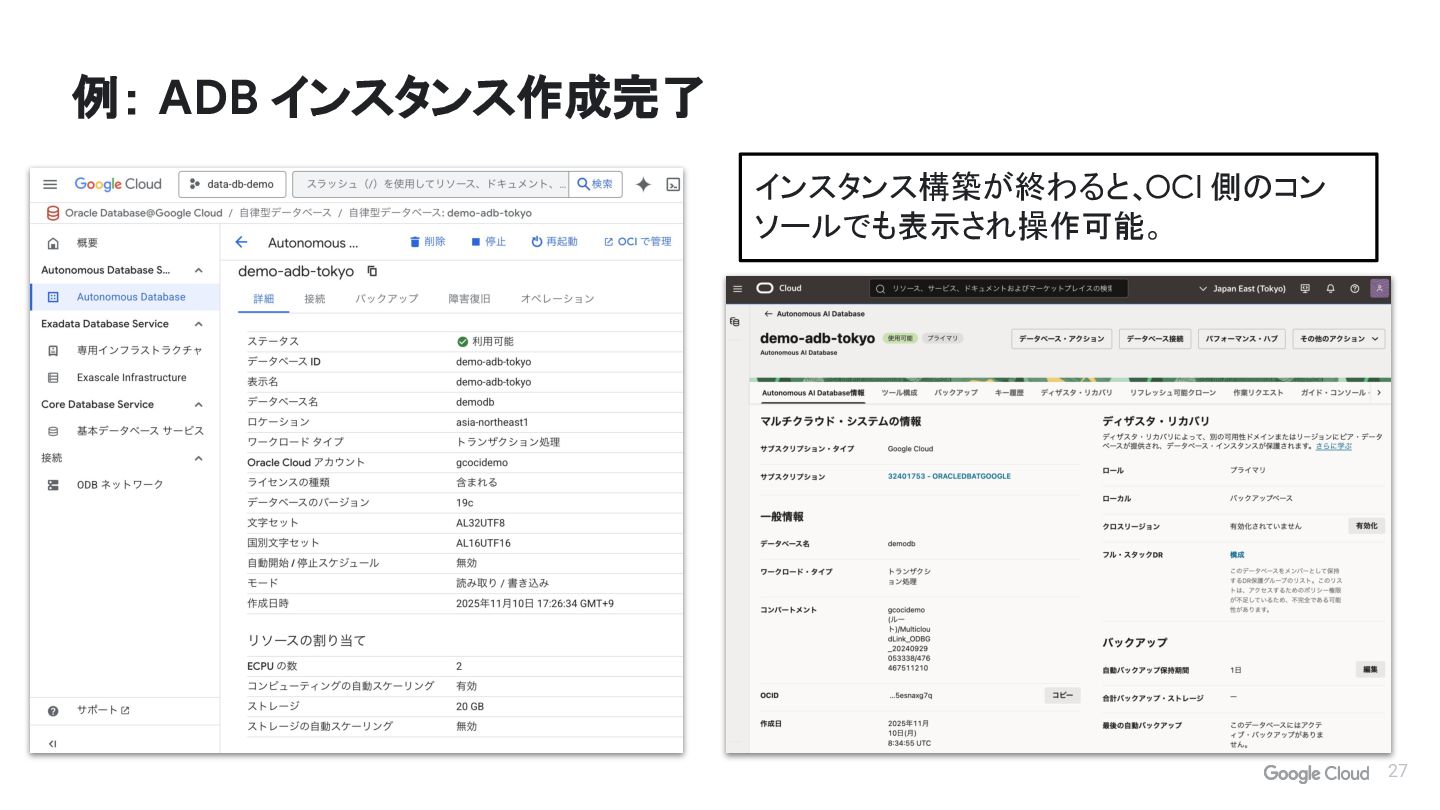This screenshot has width=1440, height=810.
Task: Open the OCI で管理 external link
Action: (637, 242)
